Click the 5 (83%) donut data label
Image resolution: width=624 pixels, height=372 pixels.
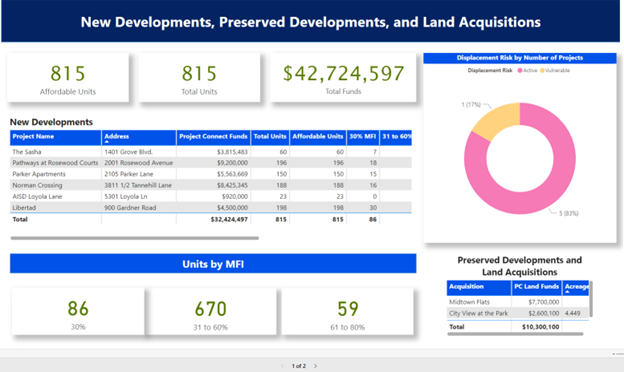pyautogui.click(x=568, y=213)
